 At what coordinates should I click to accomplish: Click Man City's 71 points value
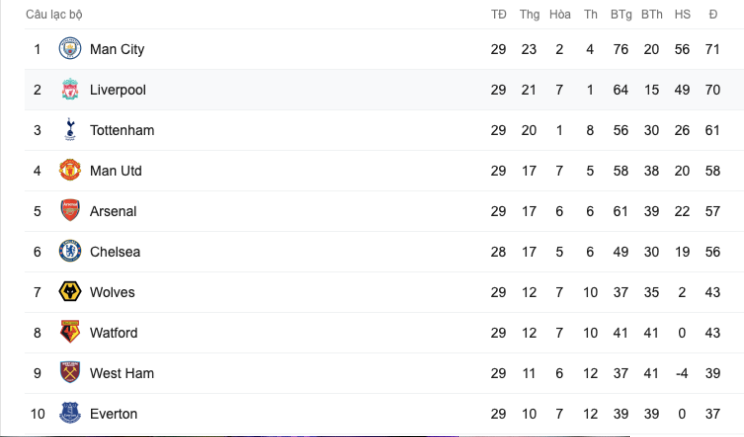(714, 49)
